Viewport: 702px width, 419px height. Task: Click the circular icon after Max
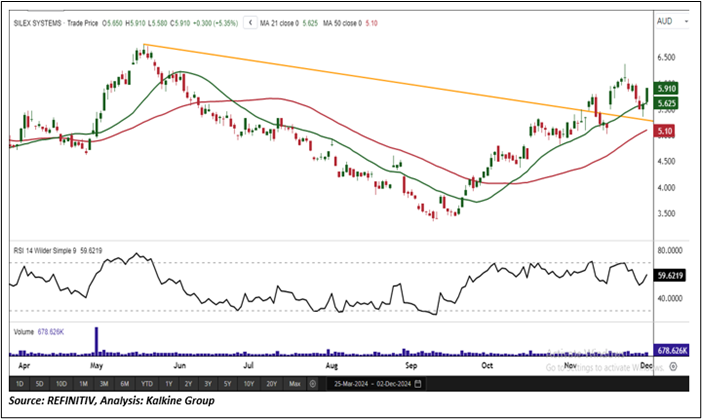point(313,384)
